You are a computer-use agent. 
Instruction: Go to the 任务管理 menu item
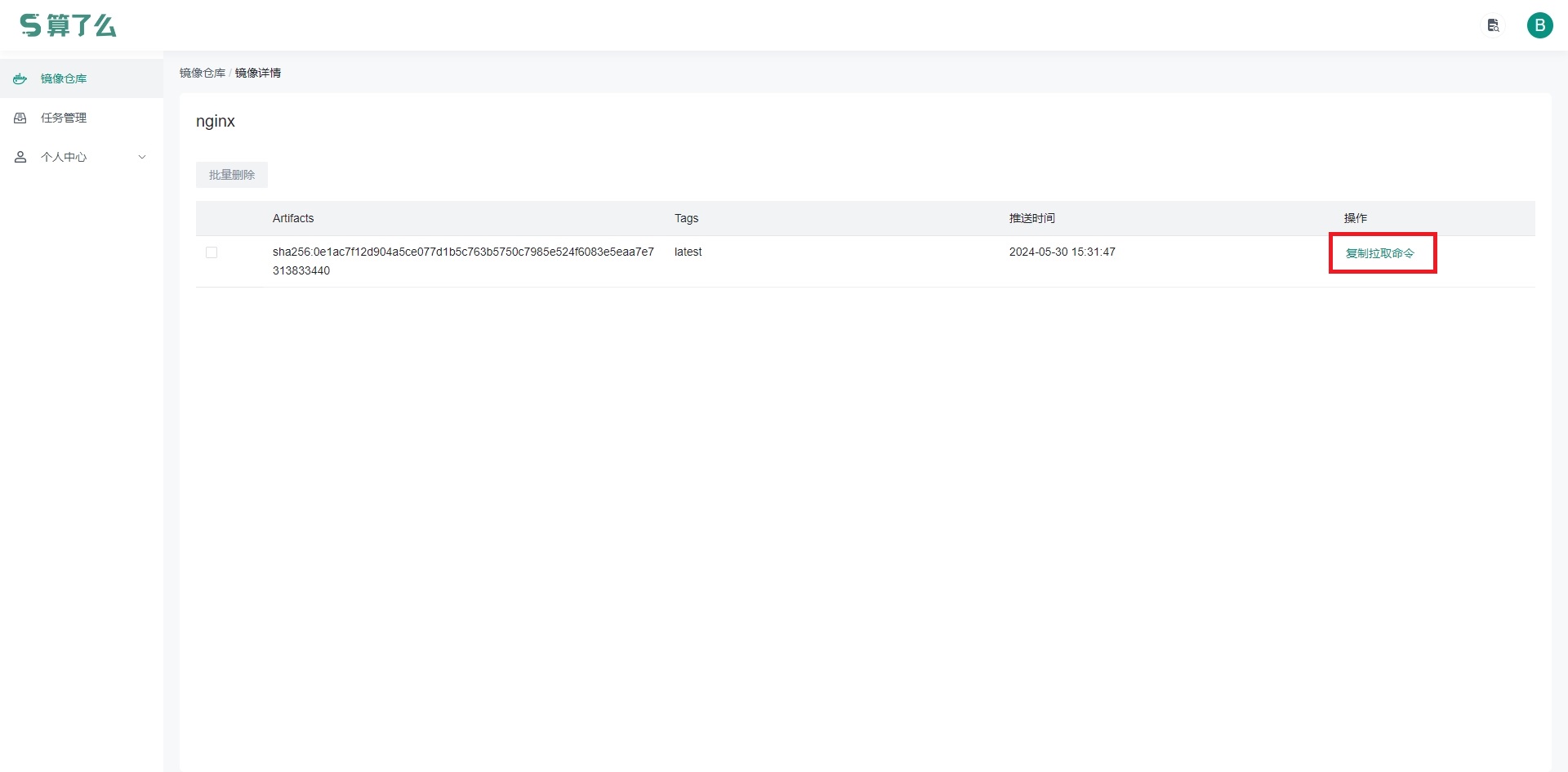[x=64, y=118]
